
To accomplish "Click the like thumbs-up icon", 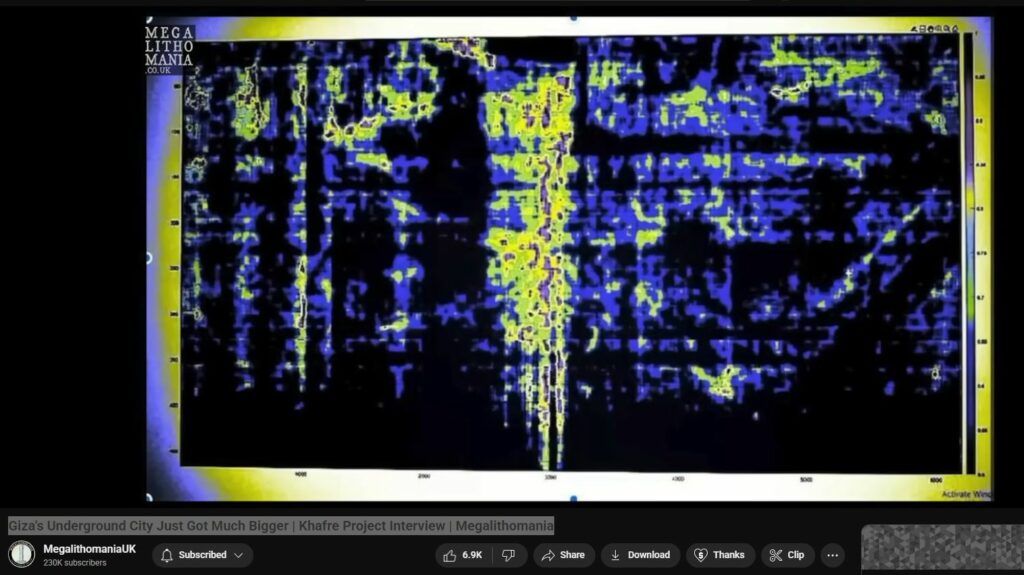I will [451, 555].
